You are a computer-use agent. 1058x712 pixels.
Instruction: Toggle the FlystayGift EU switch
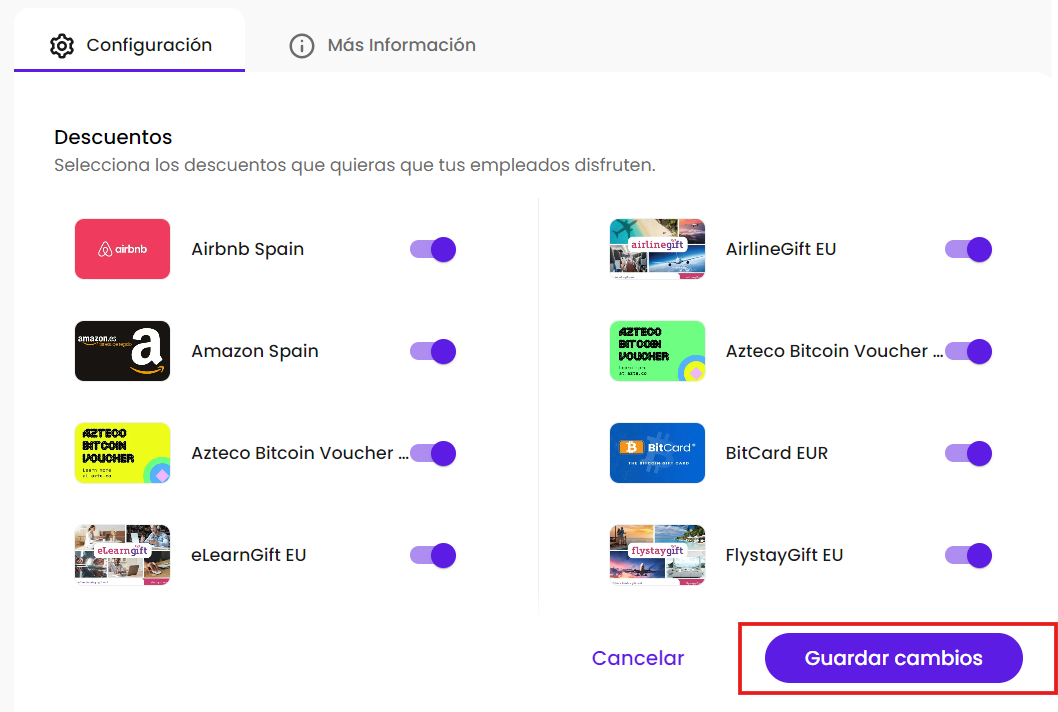968,555
